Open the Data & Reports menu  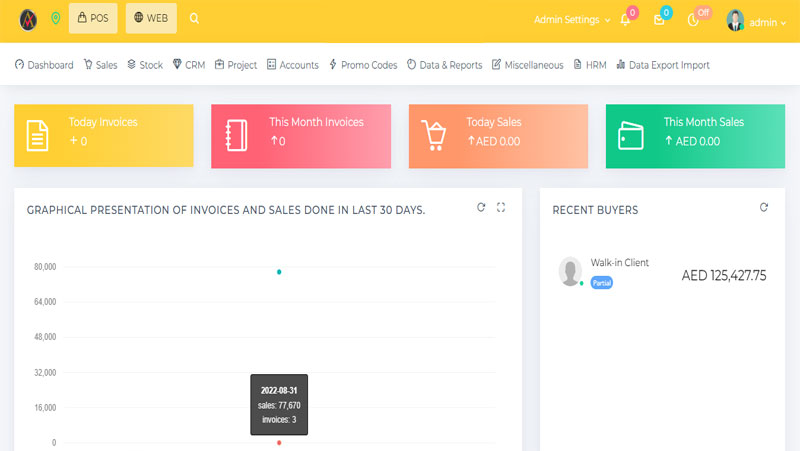(444, 65)
